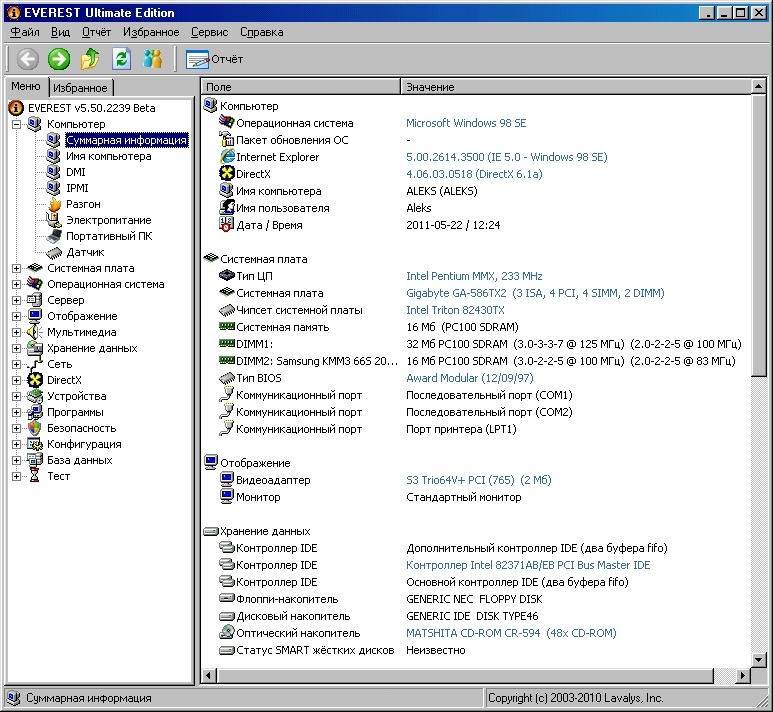Expand the Отображение tree node

(16, 316)
